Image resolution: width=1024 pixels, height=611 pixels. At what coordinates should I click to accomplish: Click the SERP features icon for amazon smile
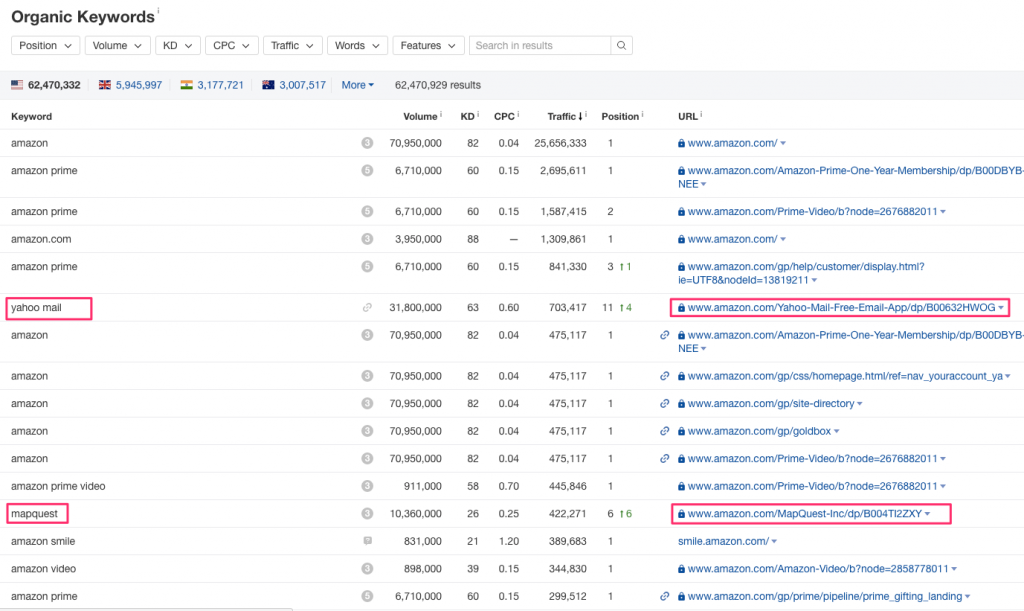click(x=367, y=541)
